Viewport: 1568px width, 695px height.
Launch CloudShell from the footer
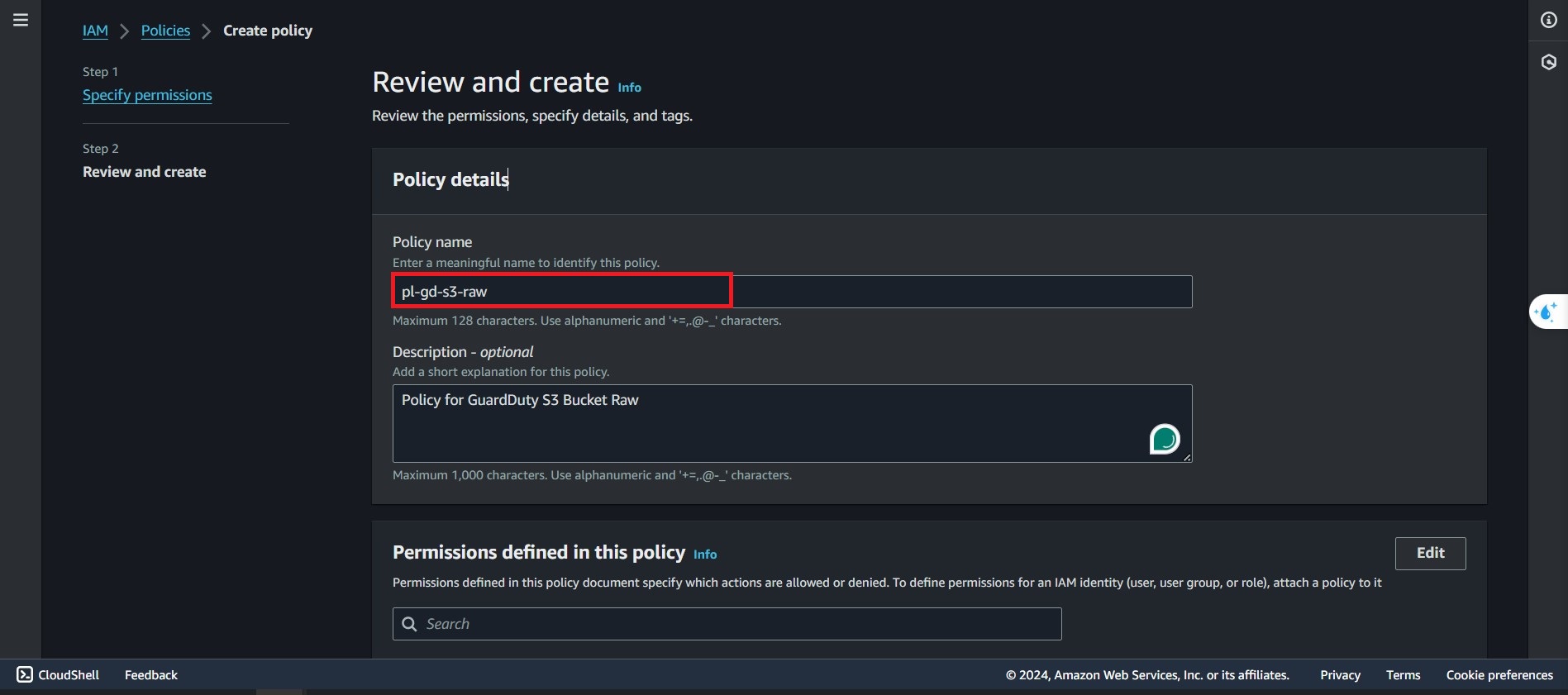(x=59, y=674)
